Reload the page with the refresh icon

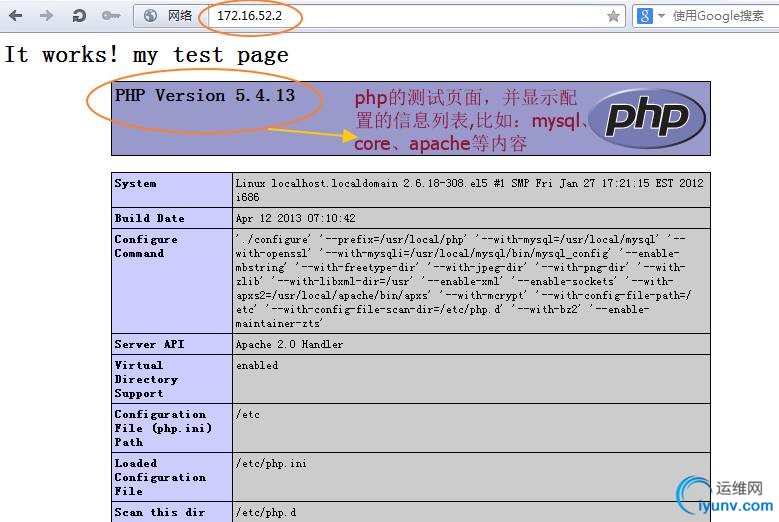(78, 16)
